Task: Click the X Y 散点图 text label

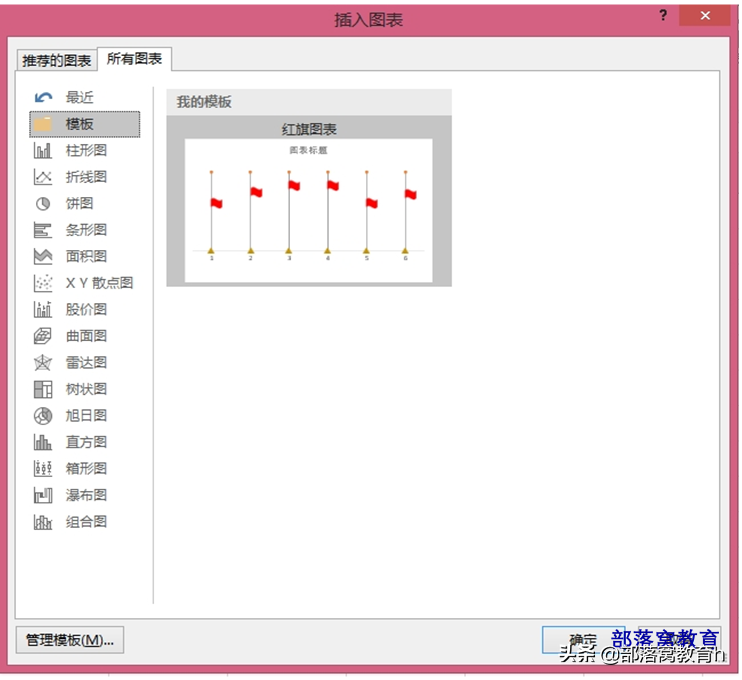Action: tap(99, 283)
